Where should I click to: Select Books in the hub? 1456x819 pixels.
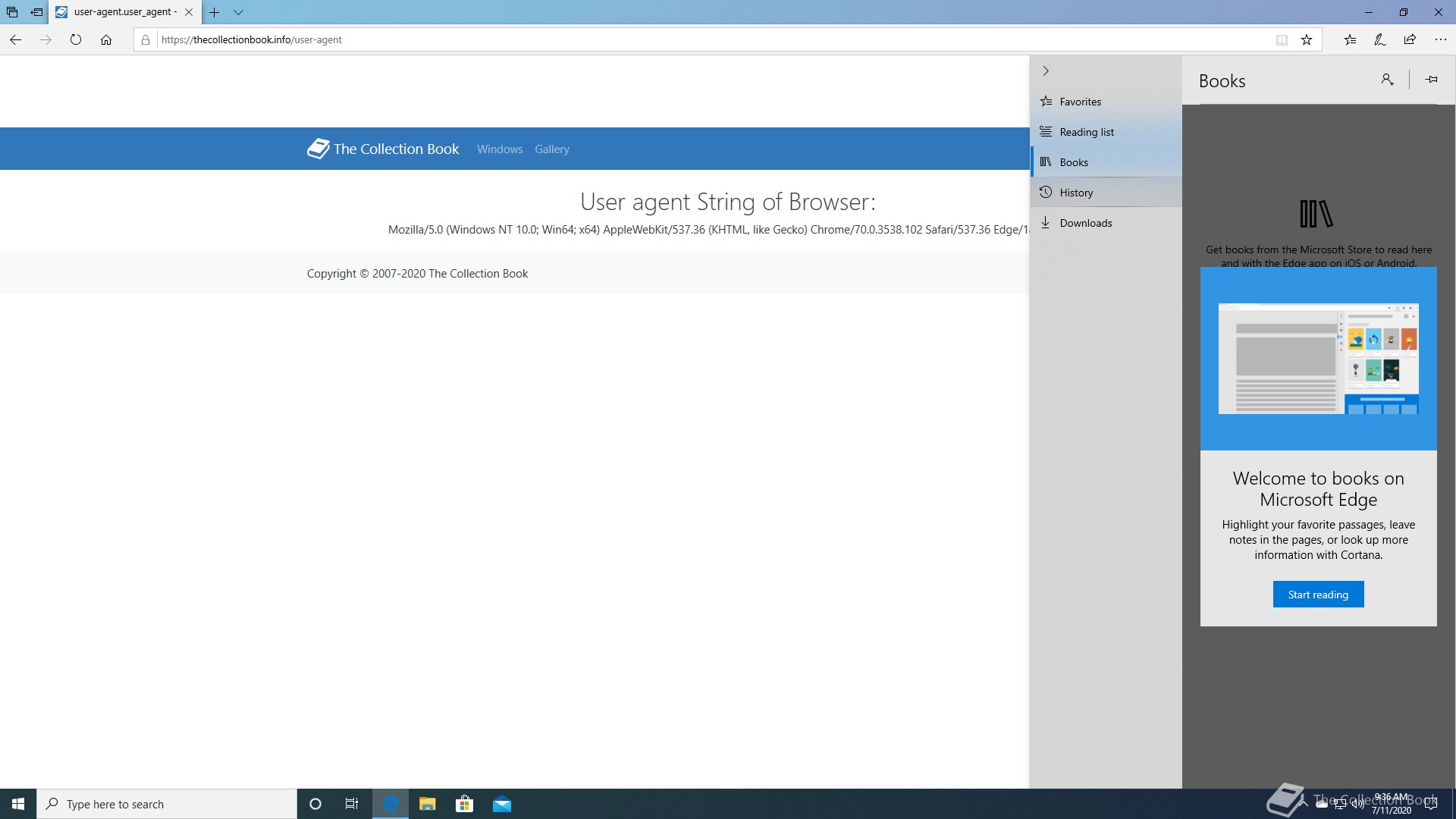(x=1106, y=162)
